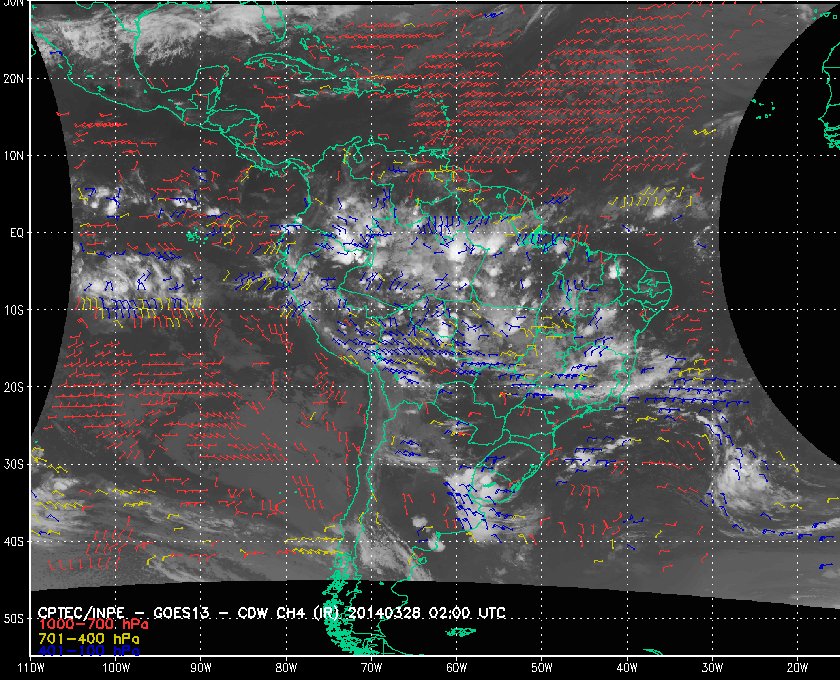Click the 40W longitude label
Viewport: 840px width, 680px height.
click(627, 668)
